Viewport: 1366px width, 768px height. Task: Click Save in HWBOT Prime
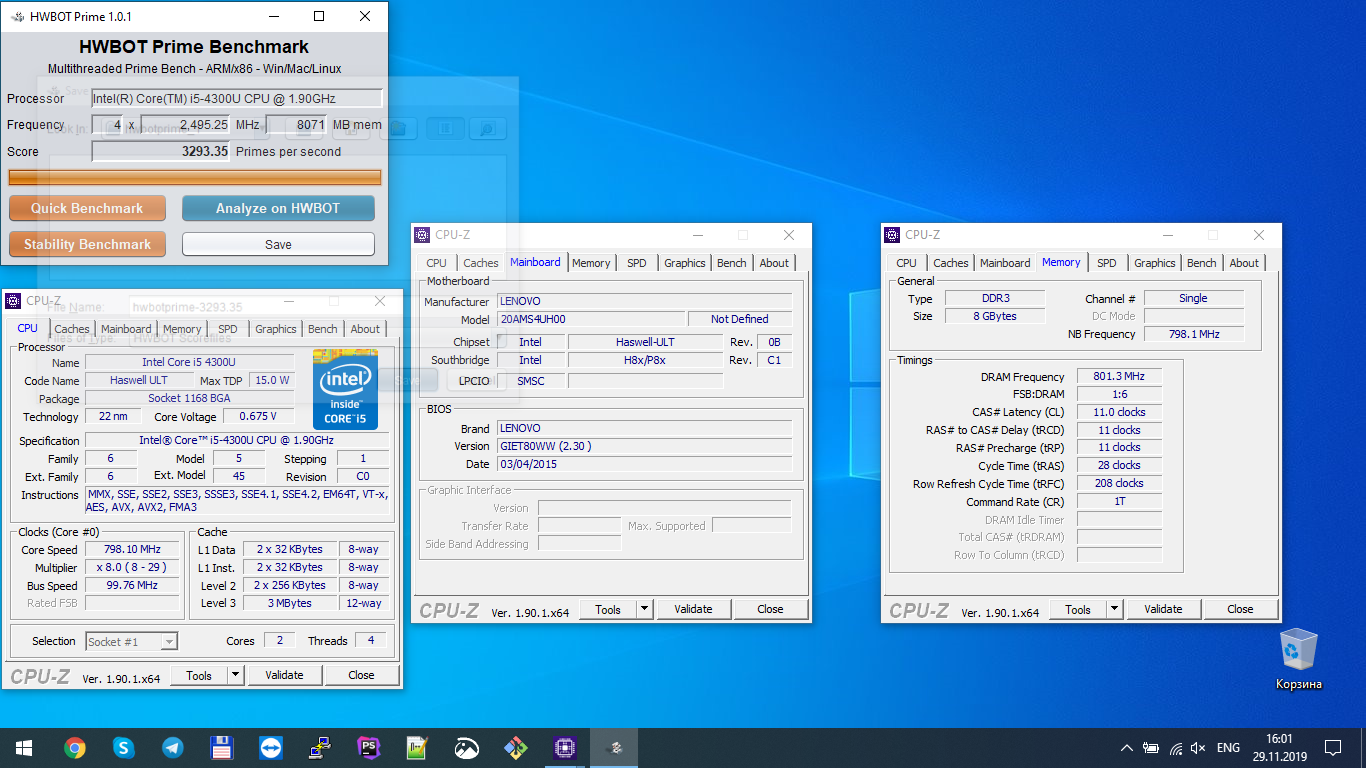click(278, 244)
